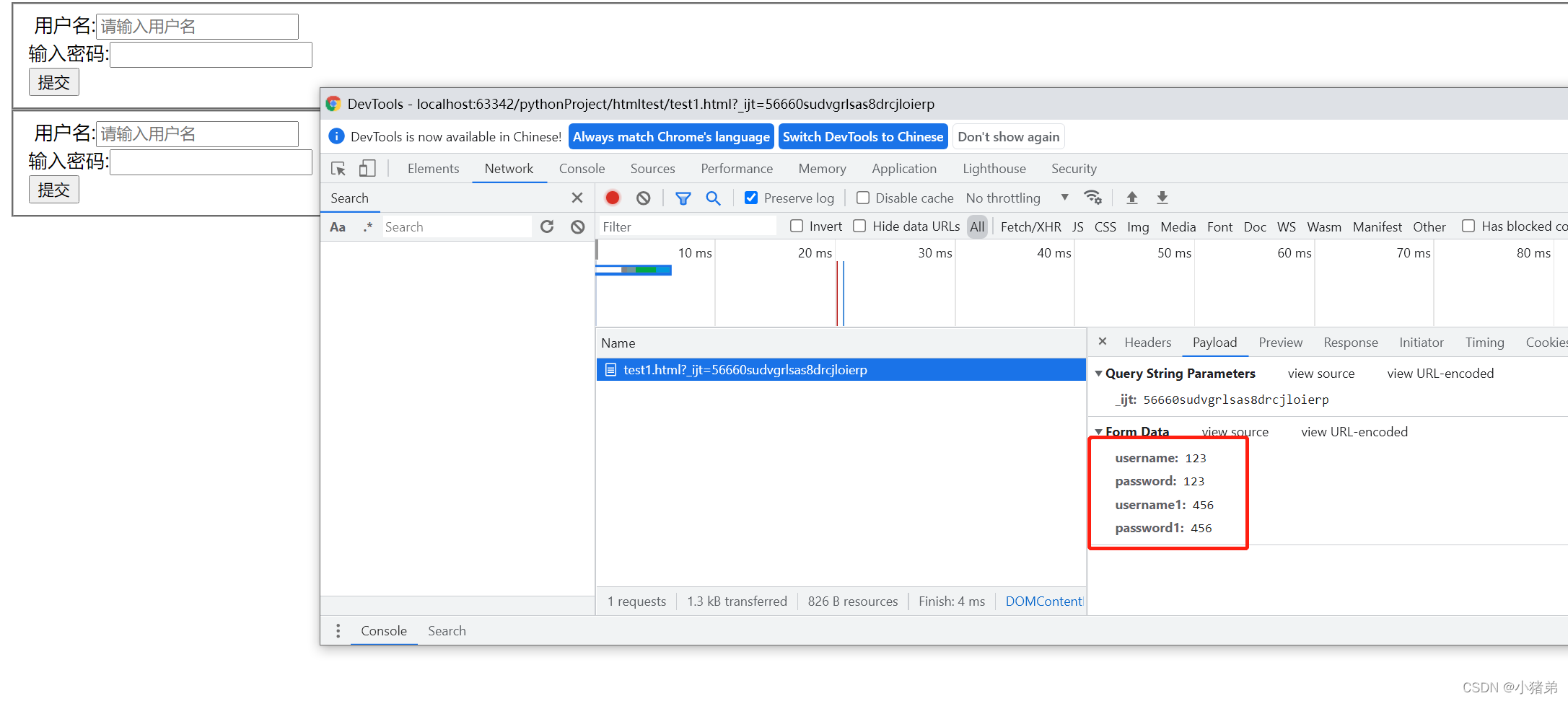Open the Initiator tab
The width and height of the screenshot is (1568, 701).
coord(1421,343)
